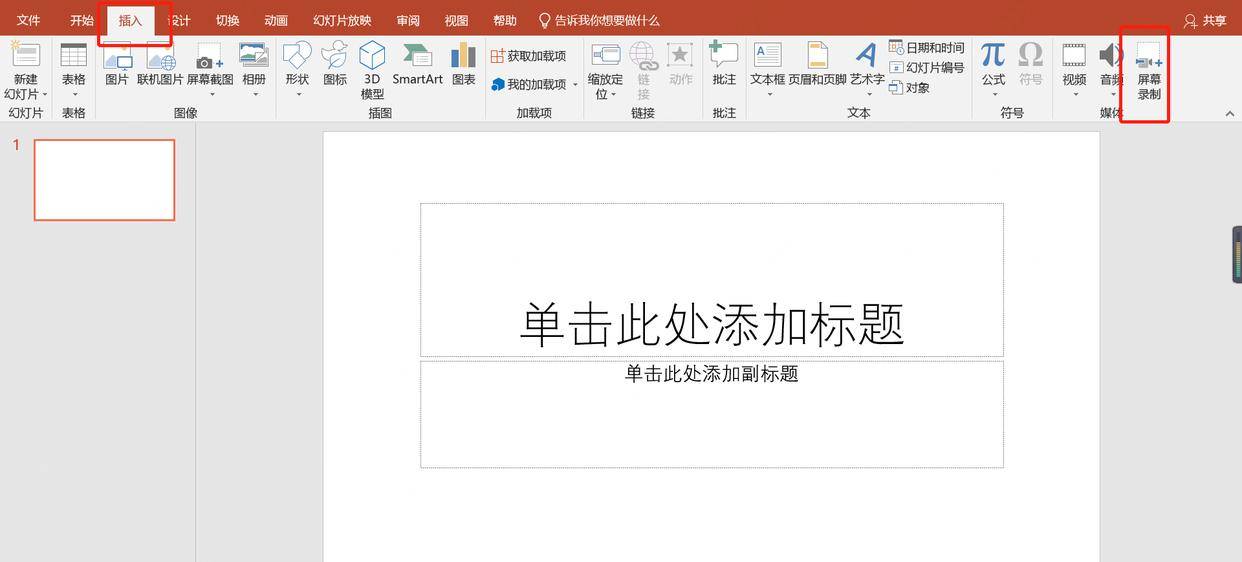
Task: Switch to the 设计 design tab
Action: [179, 20]
